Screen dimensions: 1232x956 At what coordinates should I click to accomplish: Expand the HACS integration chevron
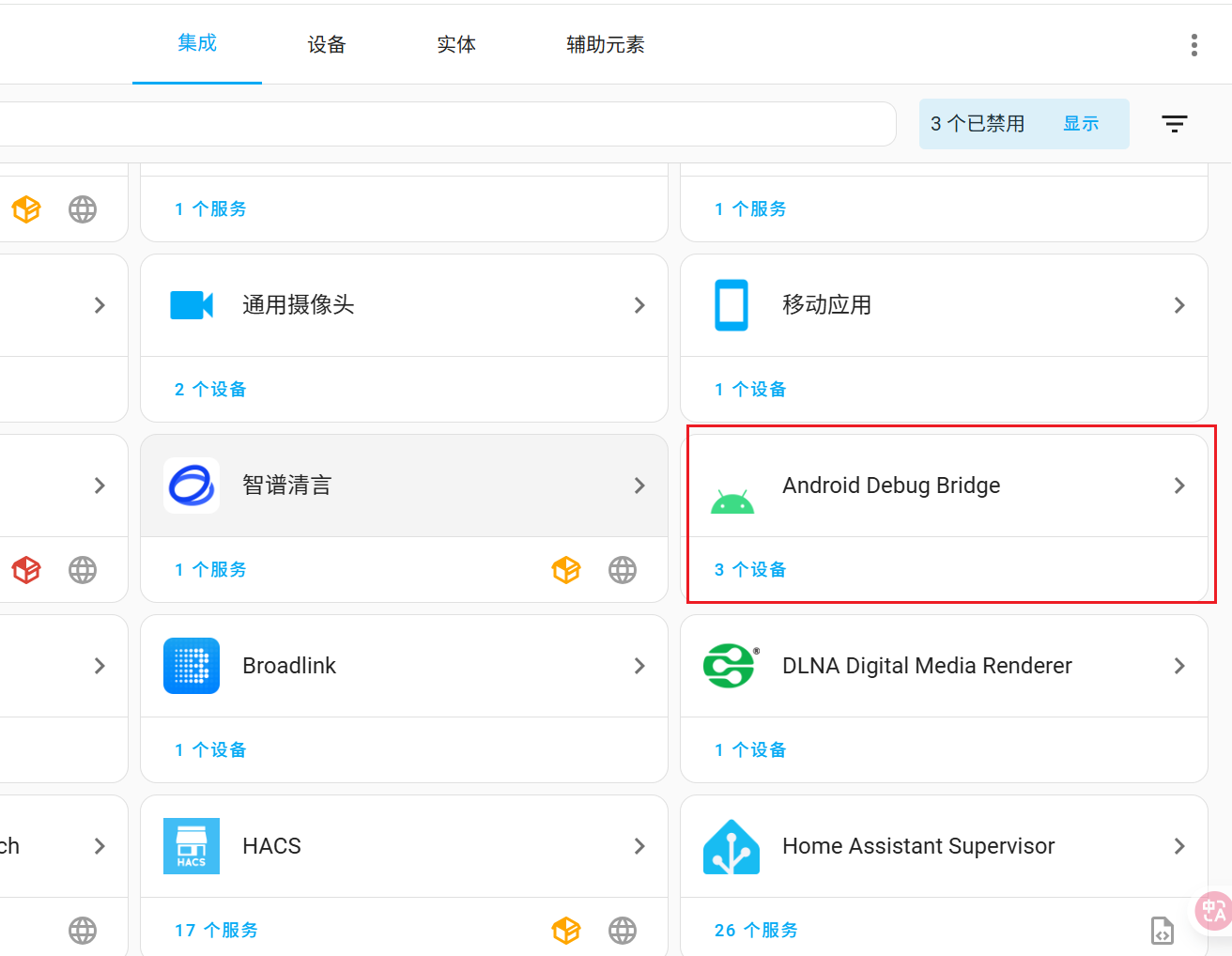(639, 846)
